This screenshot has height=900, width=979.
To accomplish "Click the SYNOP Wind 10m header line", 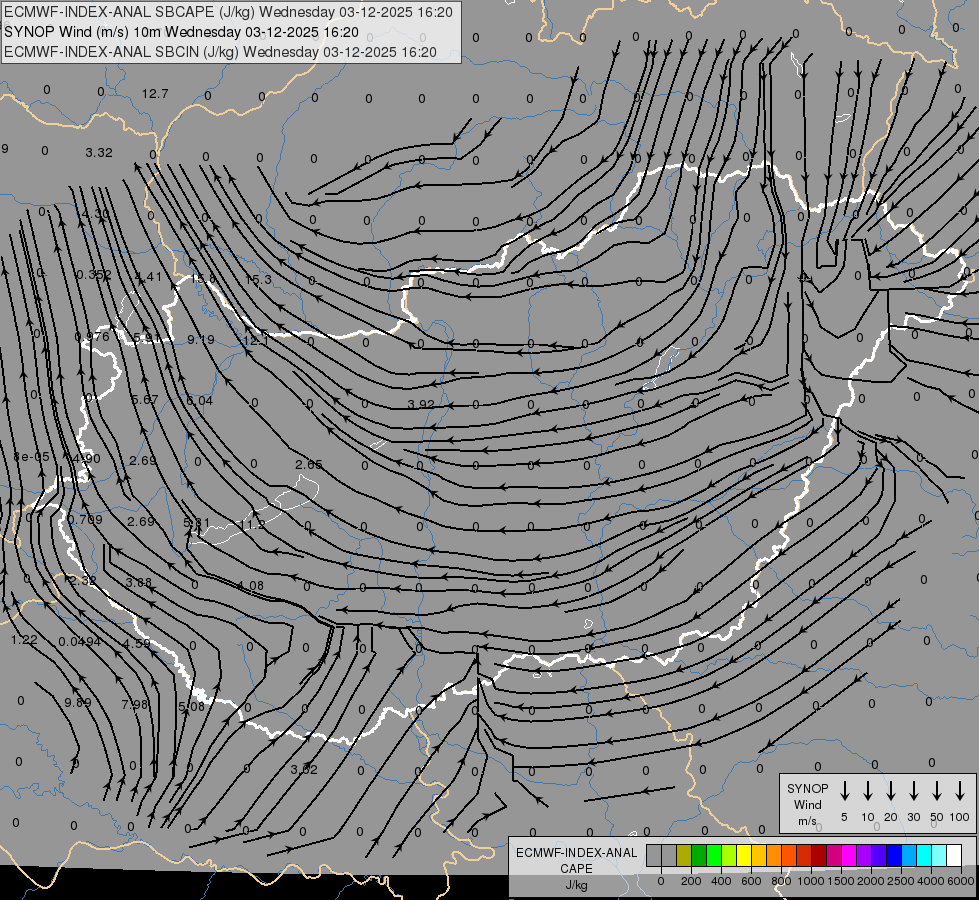I will pos(181,32).
